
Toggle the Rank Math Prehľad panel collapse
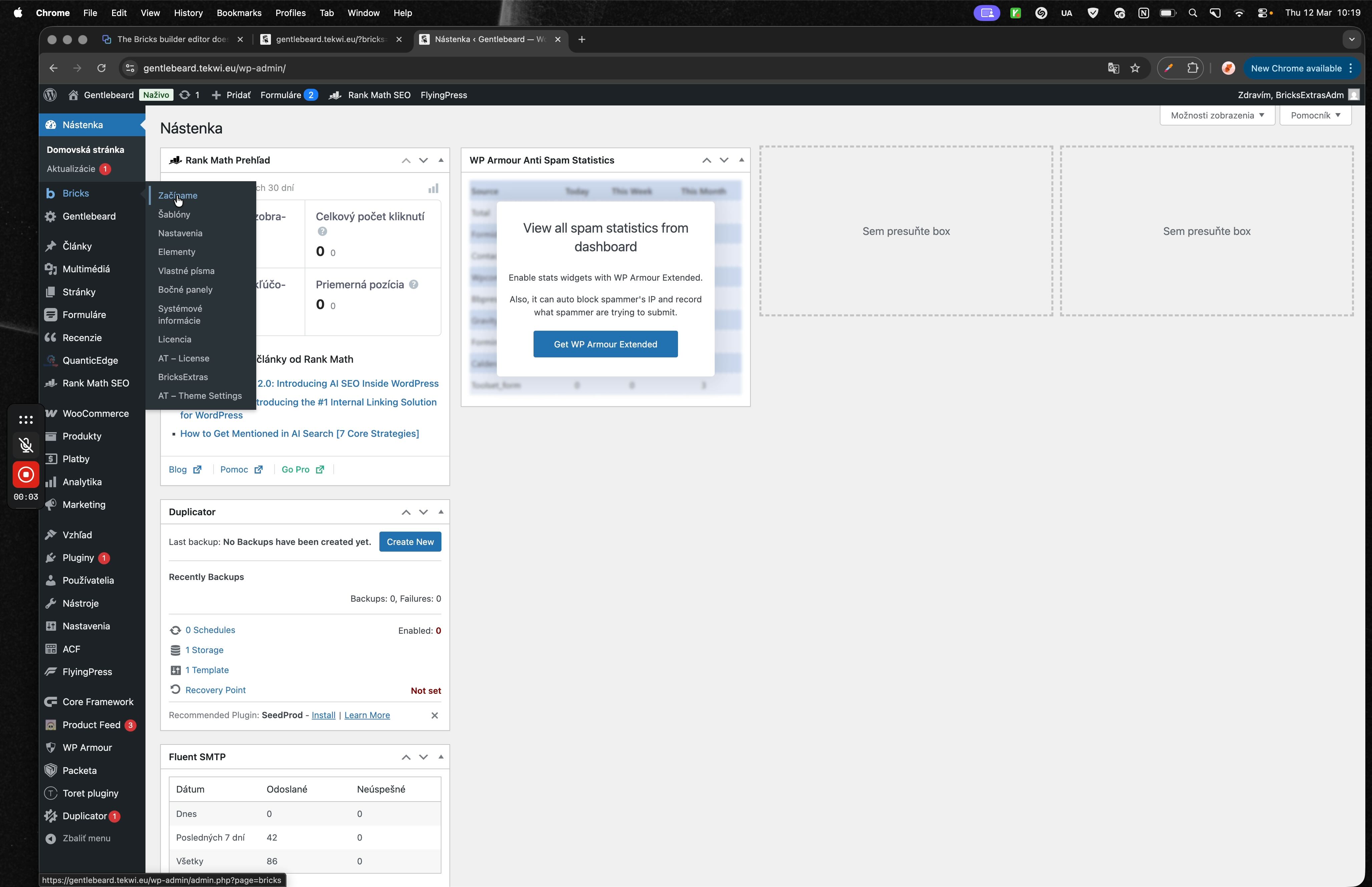click(x=441, y=160)
